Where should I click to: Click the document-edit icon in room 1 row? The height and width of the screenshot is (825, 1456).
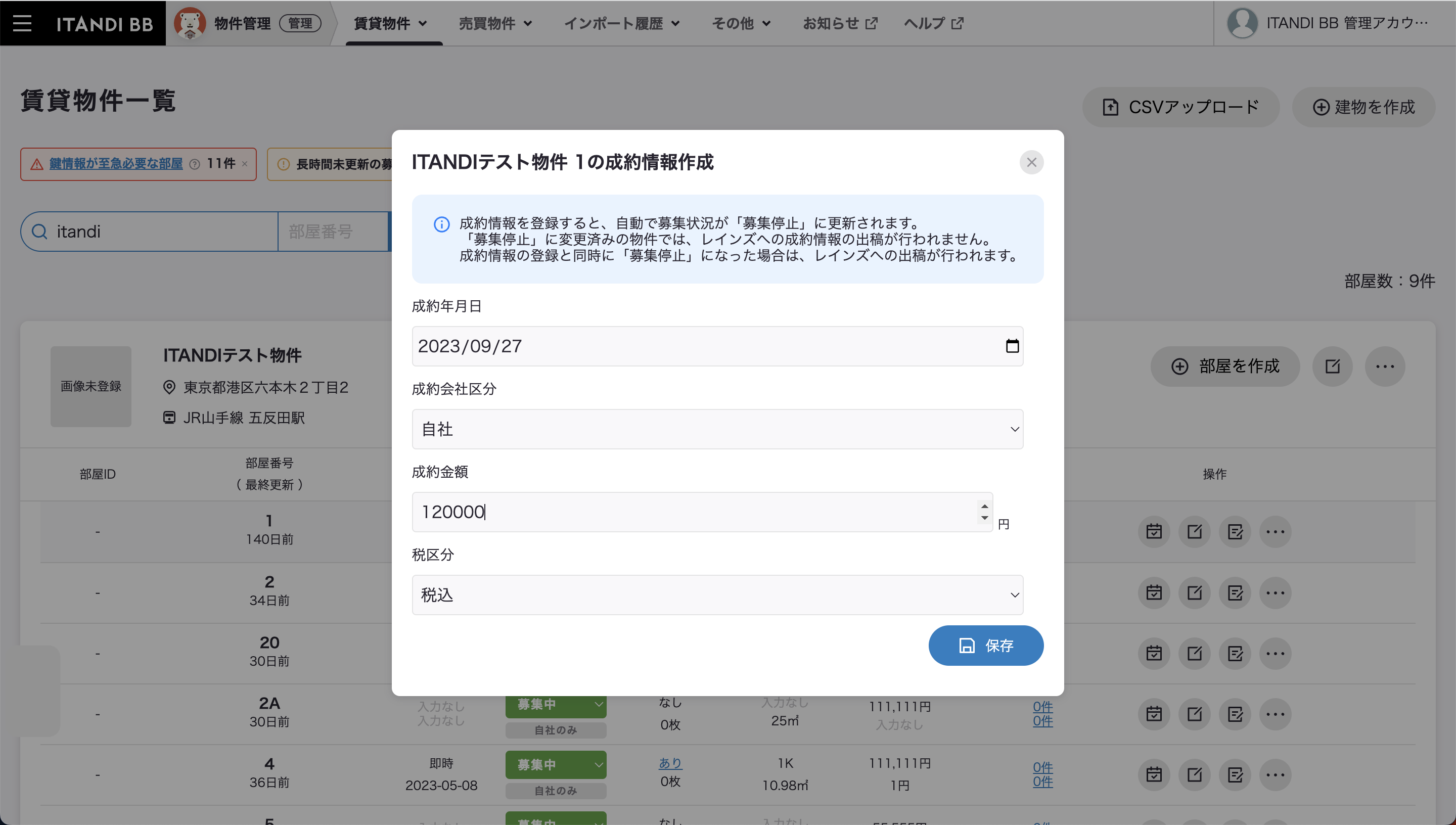pos(1235,531)
